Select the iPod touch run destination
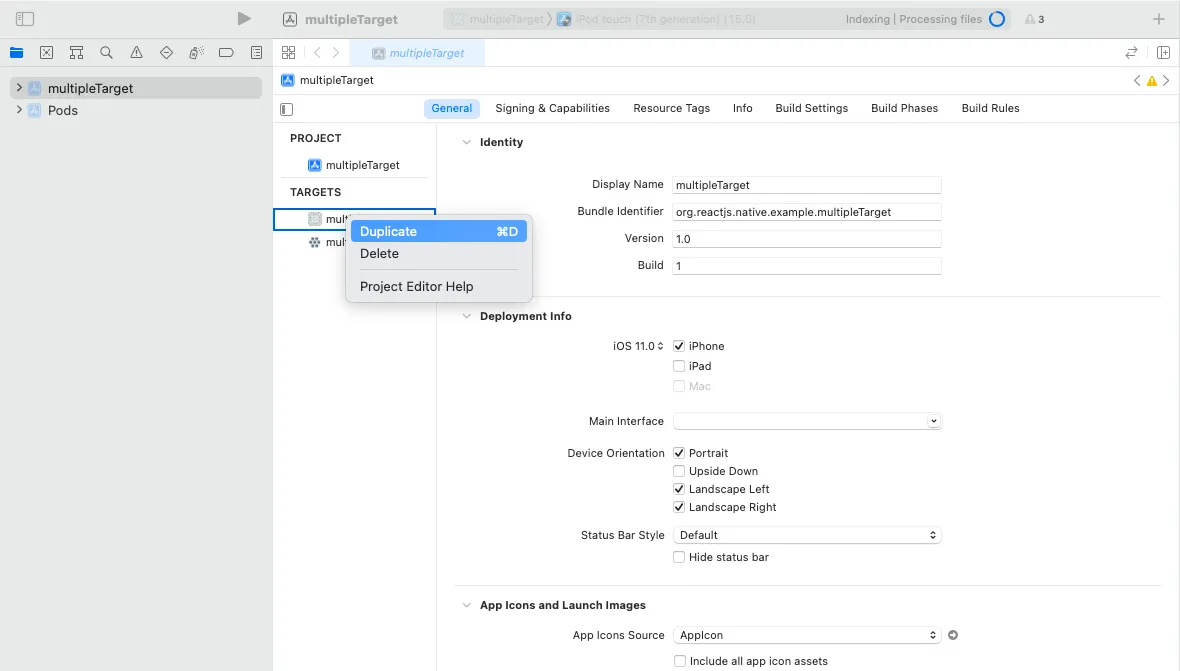Viewport: 1180px width, 671px height. pyautogui.click(x=656, y=20)
